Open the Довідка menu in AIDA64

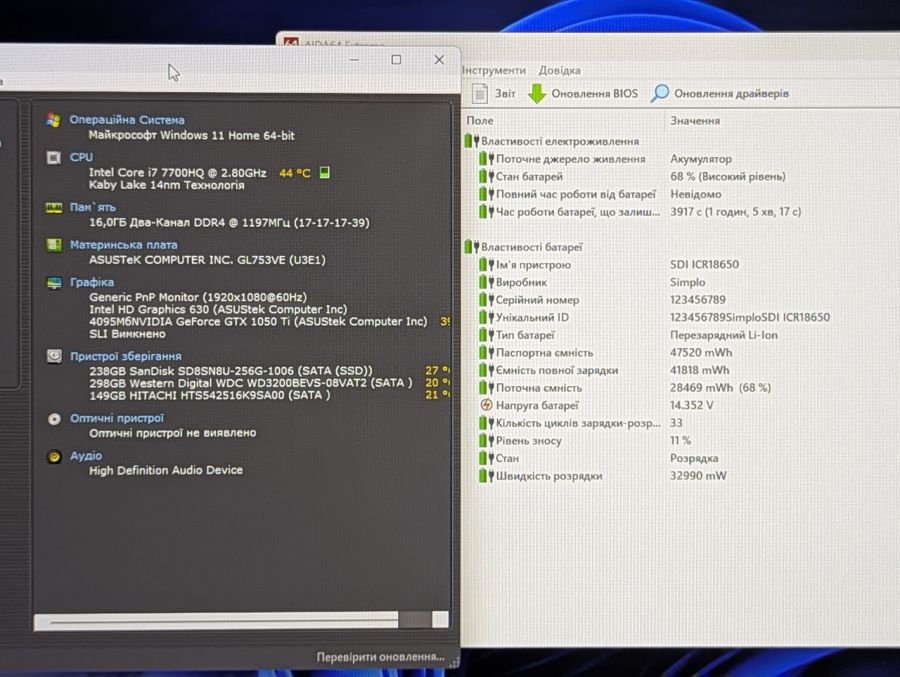pyautogui.click(x=560, y=70)
